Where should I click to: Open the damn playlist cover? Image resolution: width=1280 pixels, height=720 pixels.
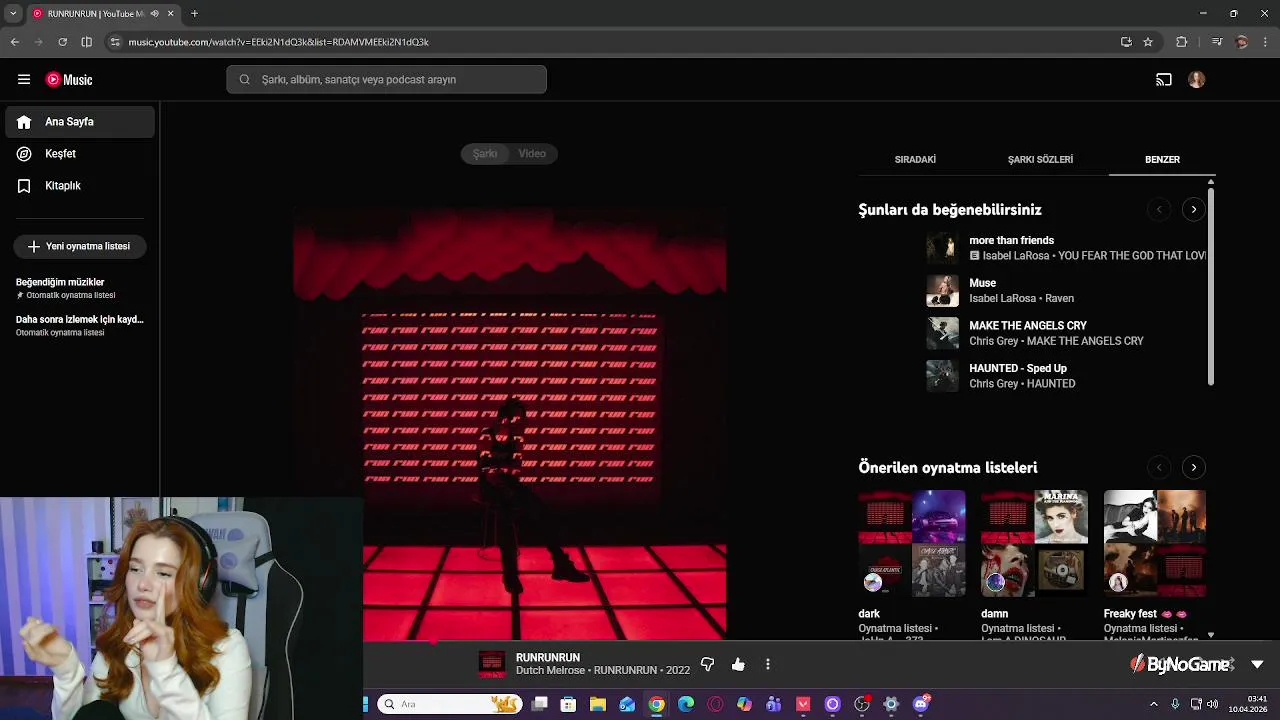[1034, 544]
